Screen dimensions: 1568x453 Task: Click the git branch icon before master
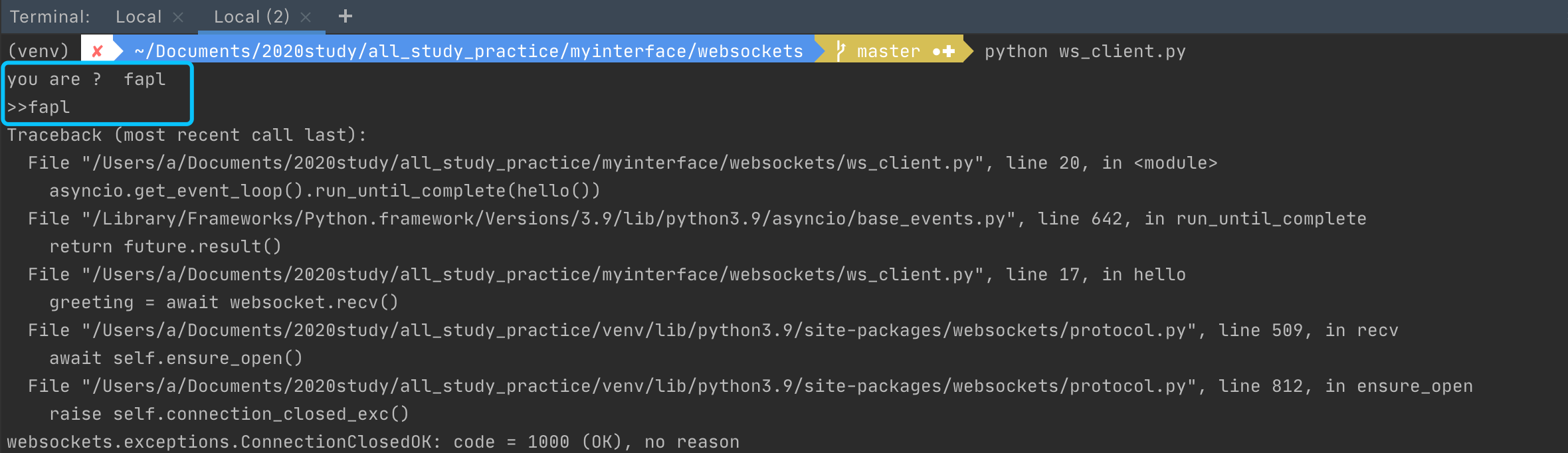(840, 51)
